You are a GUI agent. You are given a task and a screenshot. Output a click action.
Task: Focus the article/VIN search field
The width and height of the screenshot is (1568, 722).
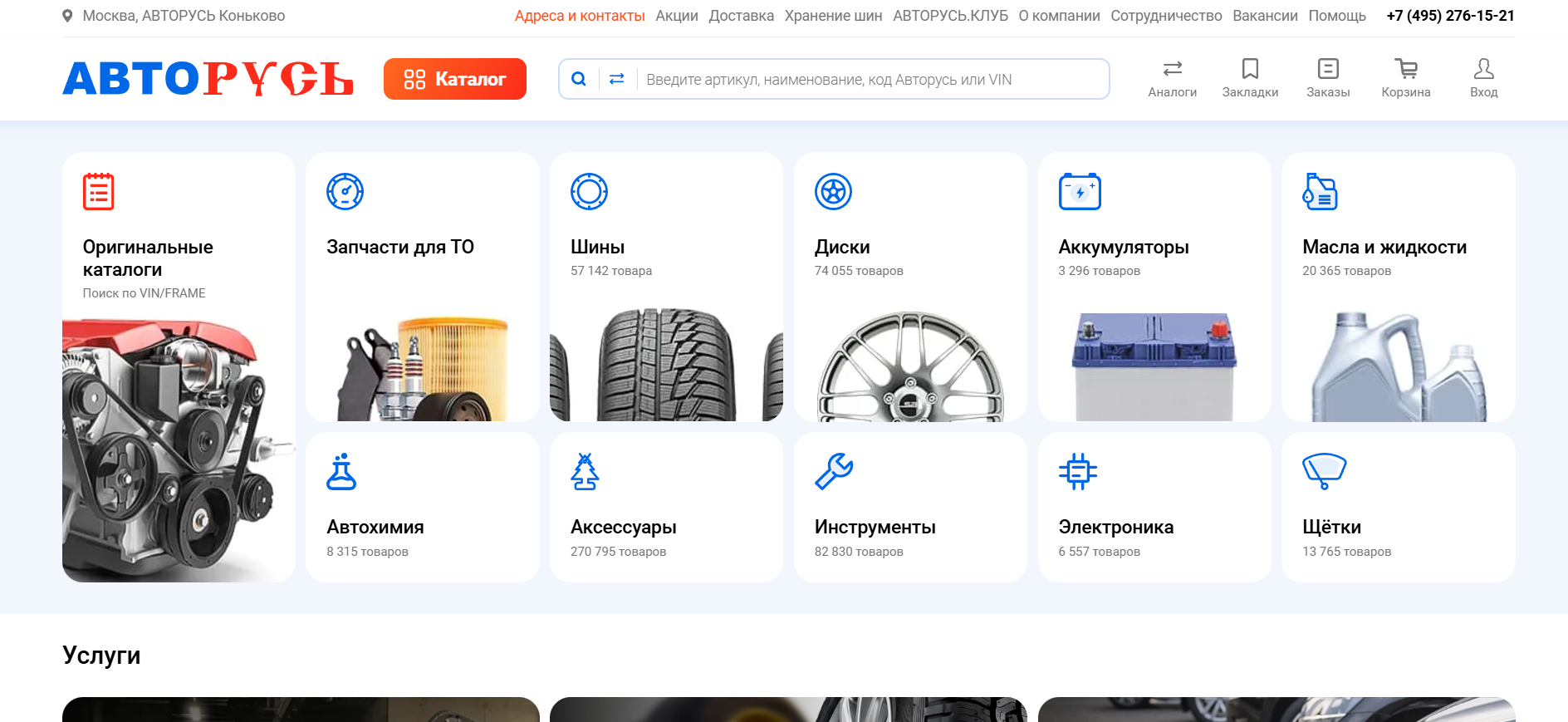click(x=872, y=79)
